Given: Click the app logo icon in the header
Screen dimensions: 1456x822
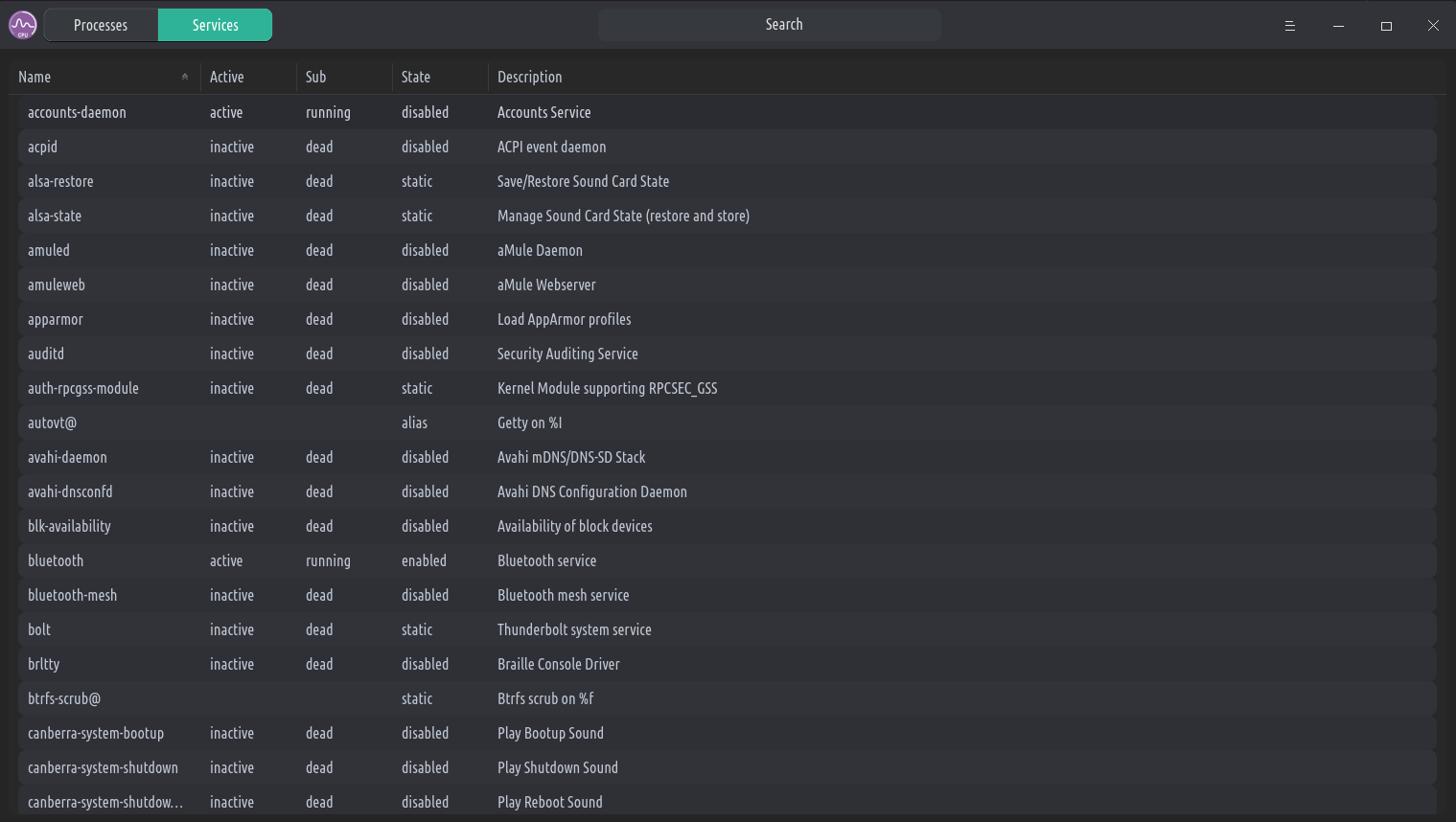Looking at the screenshot, I should coord(23,25).
